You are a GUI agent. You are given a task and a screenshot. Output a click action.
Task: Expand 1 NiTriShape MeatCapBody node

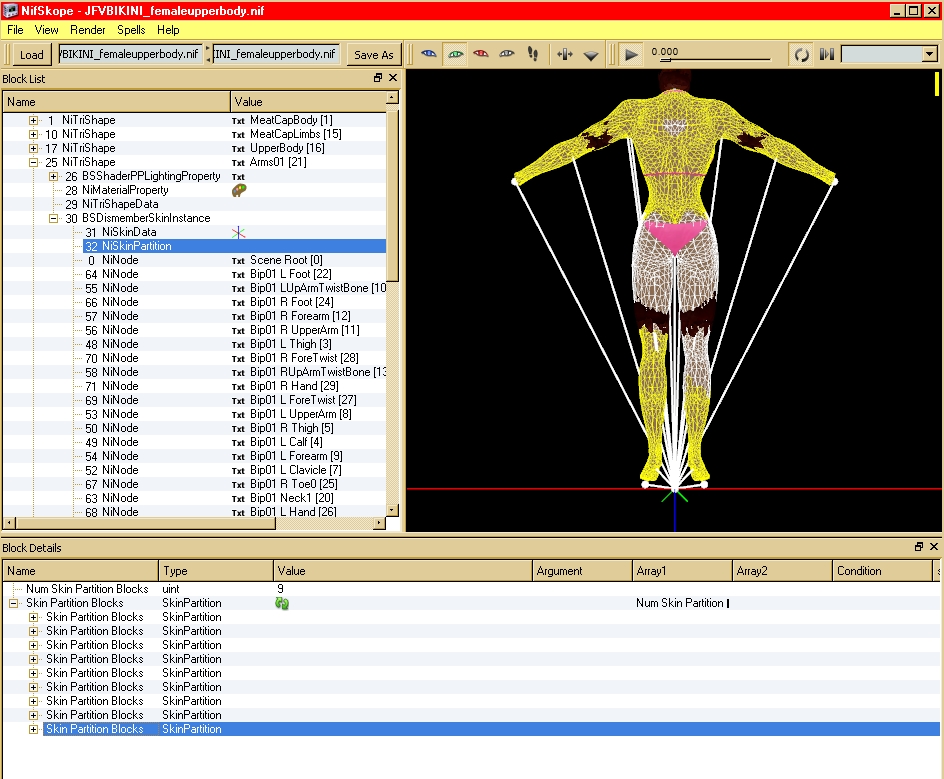tap(34, 120)
